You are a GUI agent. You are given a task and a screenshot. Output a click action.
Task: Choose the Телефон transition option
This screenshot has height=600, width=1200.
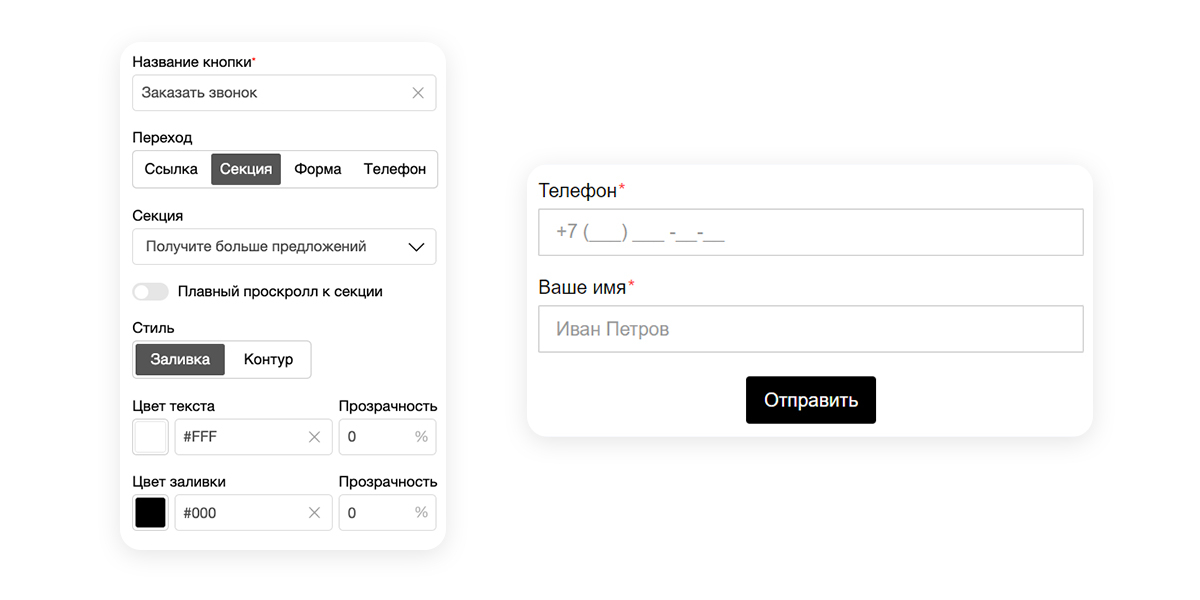[x=395, y=169]
